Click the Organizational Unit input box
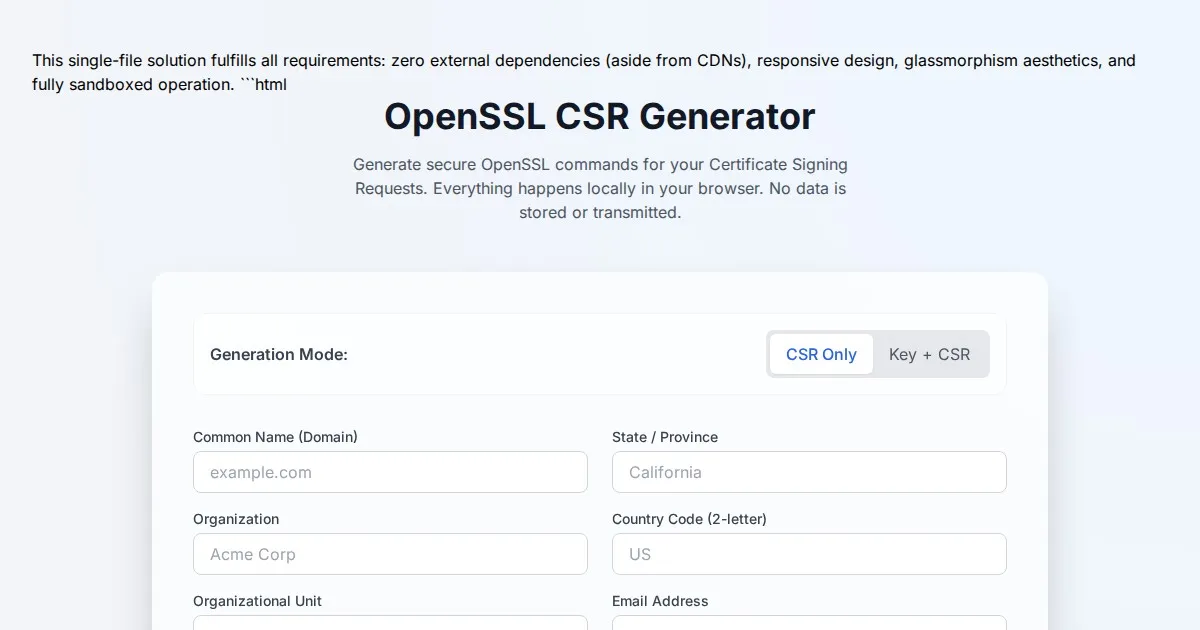 click(390, 623)
